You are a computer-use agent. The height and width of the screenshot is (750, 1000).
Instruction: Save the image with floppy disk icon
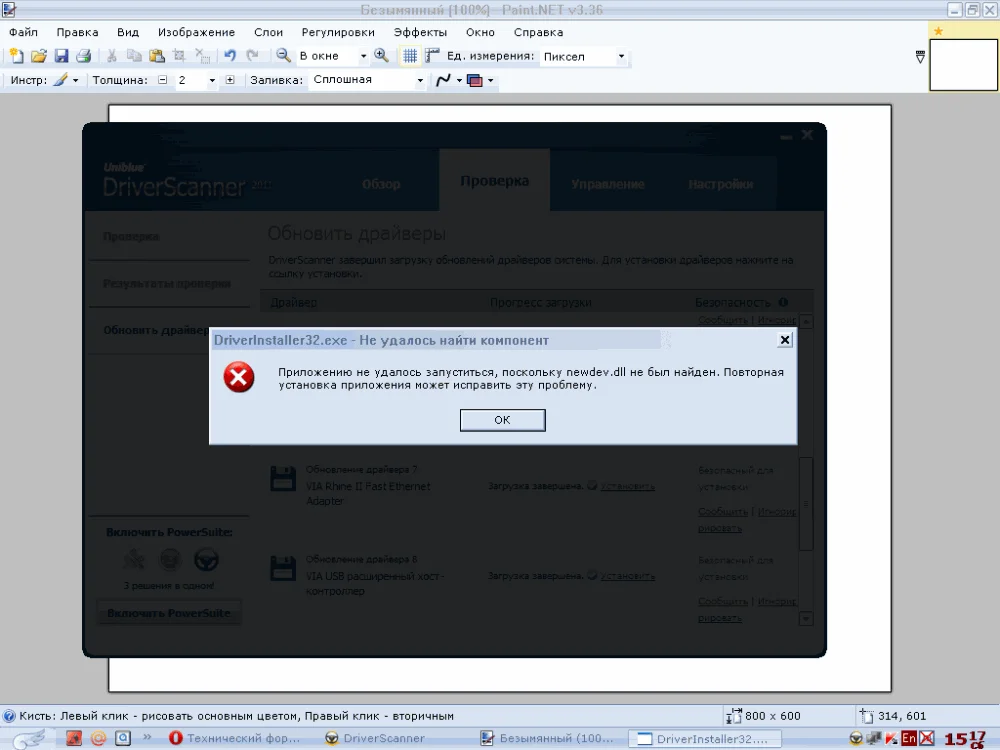pos(61,56)
